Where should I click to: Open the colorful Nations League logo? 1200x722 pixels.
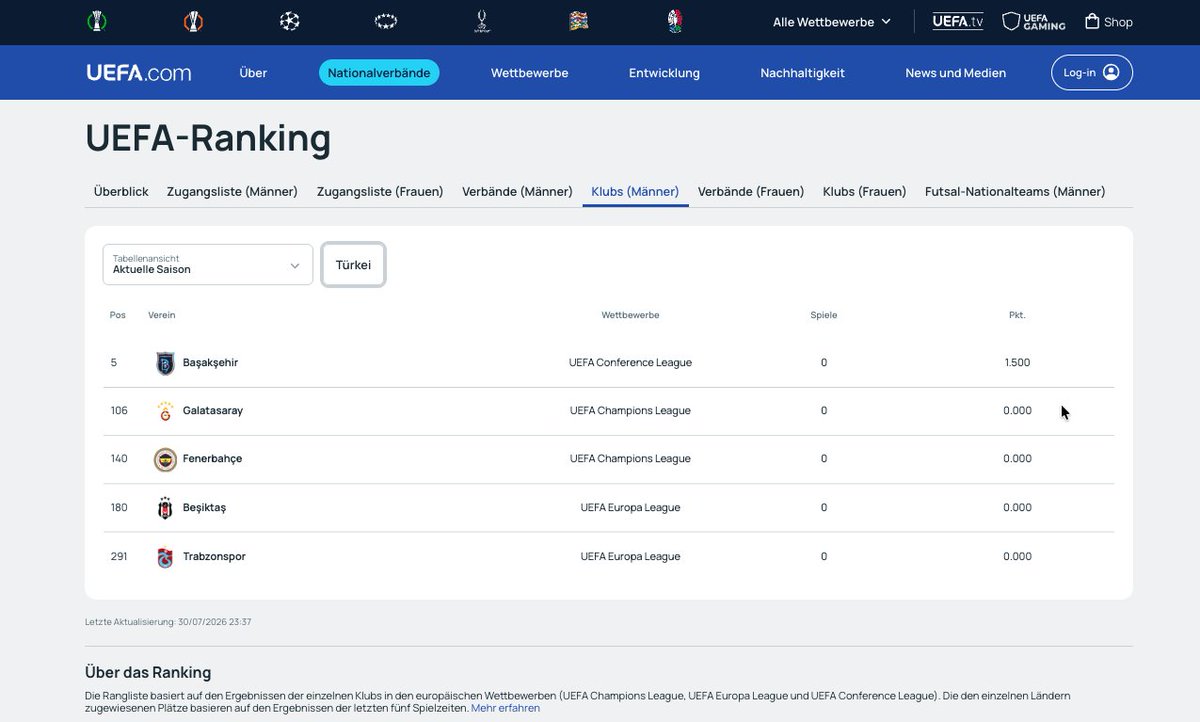(x=579, y=21)
